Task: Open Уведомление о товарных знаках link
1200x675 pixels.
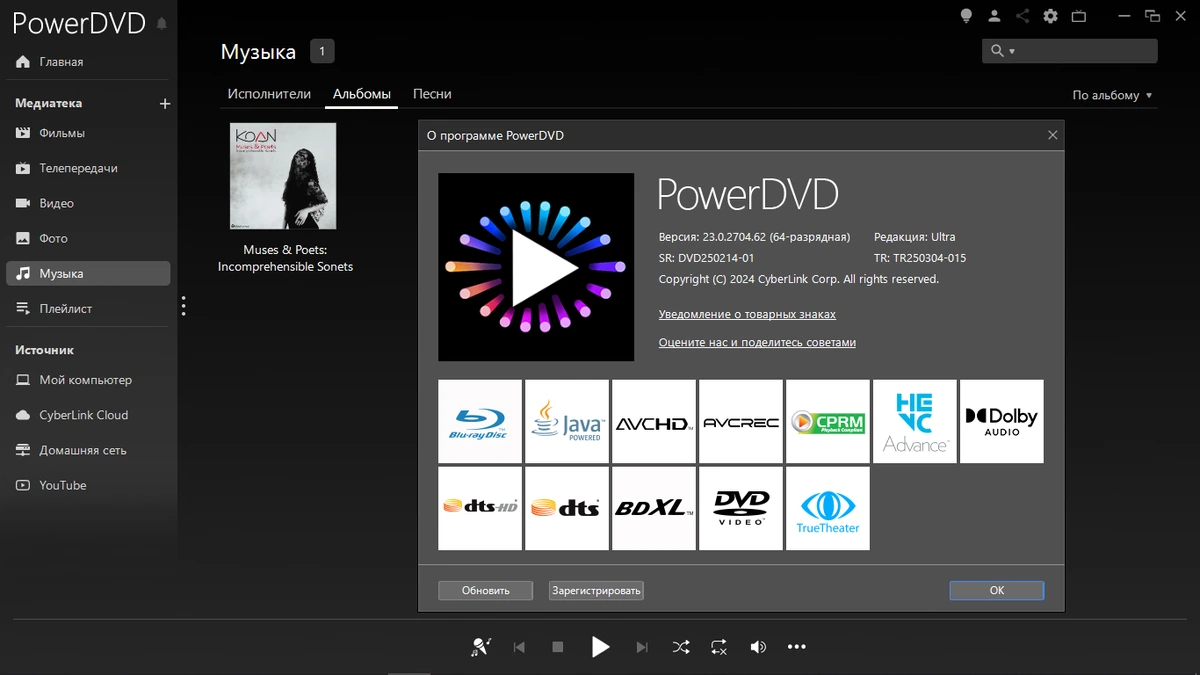Action: tap(747, 314)
